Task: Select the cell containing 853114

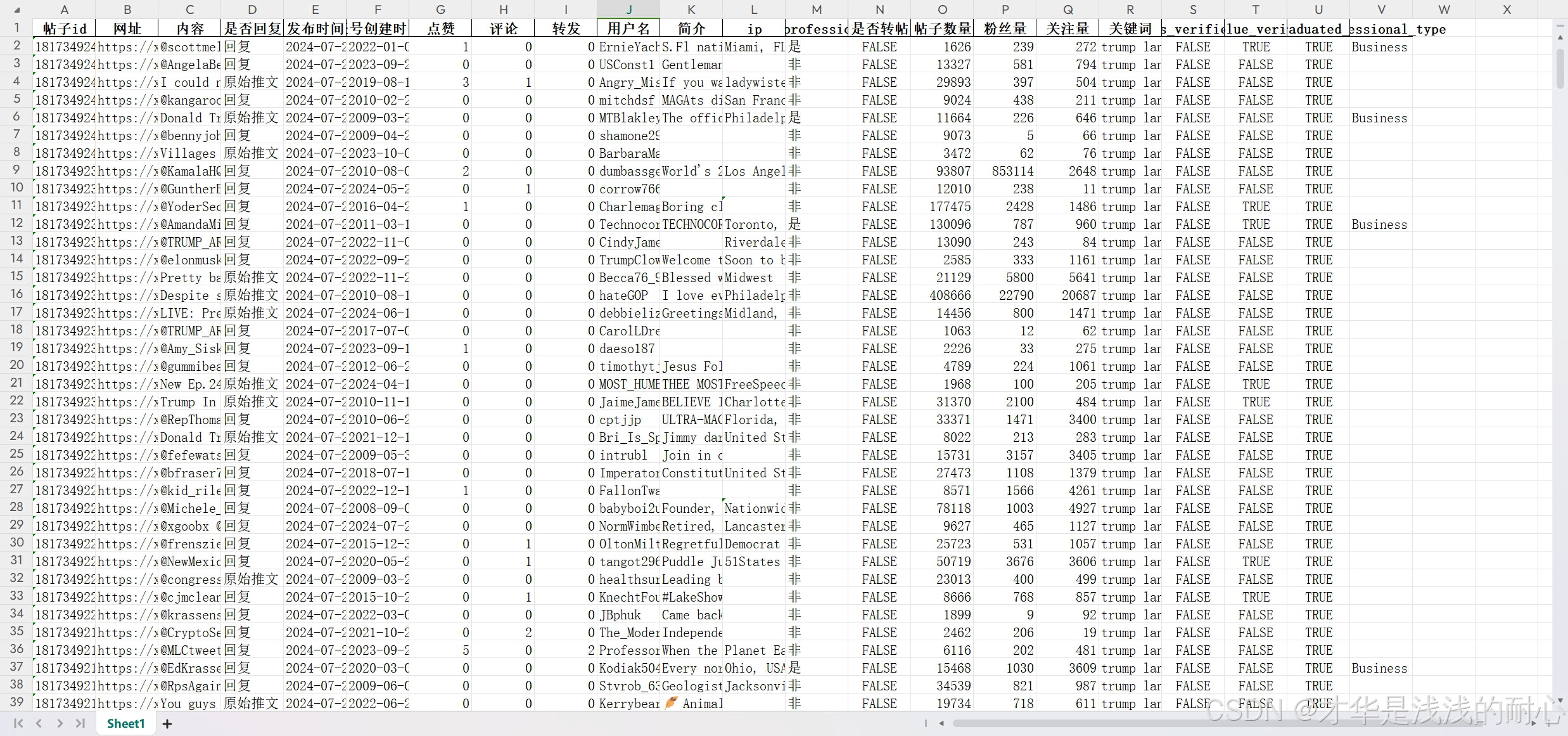Action: click(x=1012, y=171)
